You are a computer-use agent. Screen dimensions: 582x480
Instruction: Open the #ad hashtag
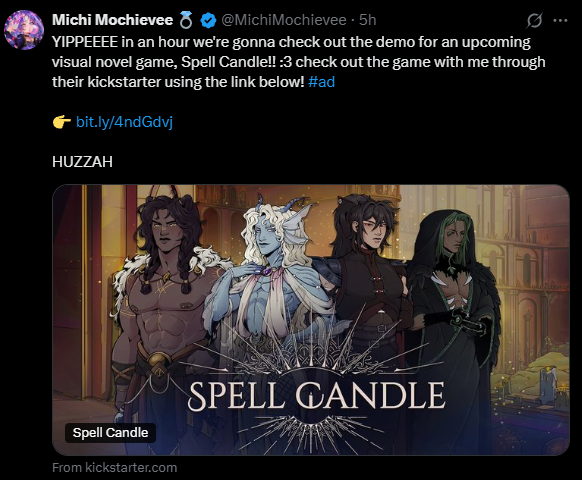(321, 82)
